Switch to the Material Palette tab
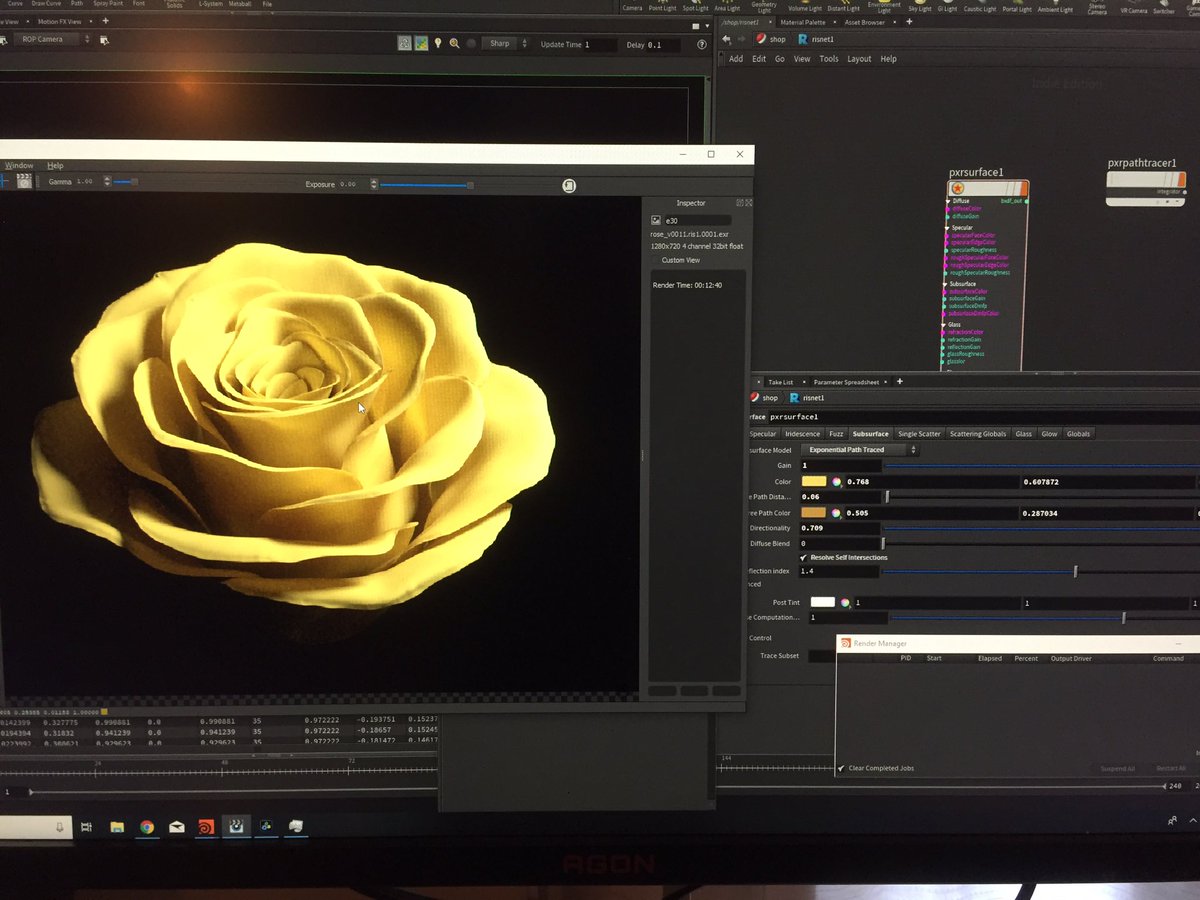Screen dimensions: 1200x900 pos(803,22)
